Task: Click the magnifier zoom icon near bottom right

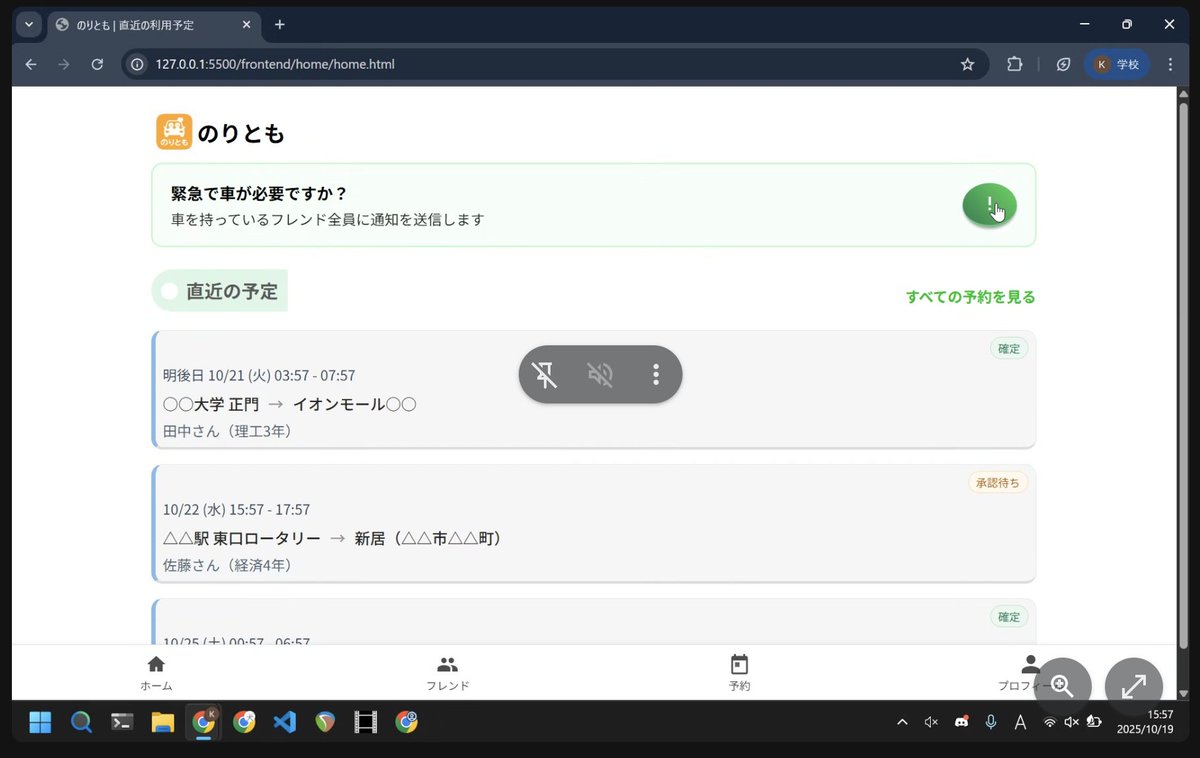Action: [x=1063, y=686]
